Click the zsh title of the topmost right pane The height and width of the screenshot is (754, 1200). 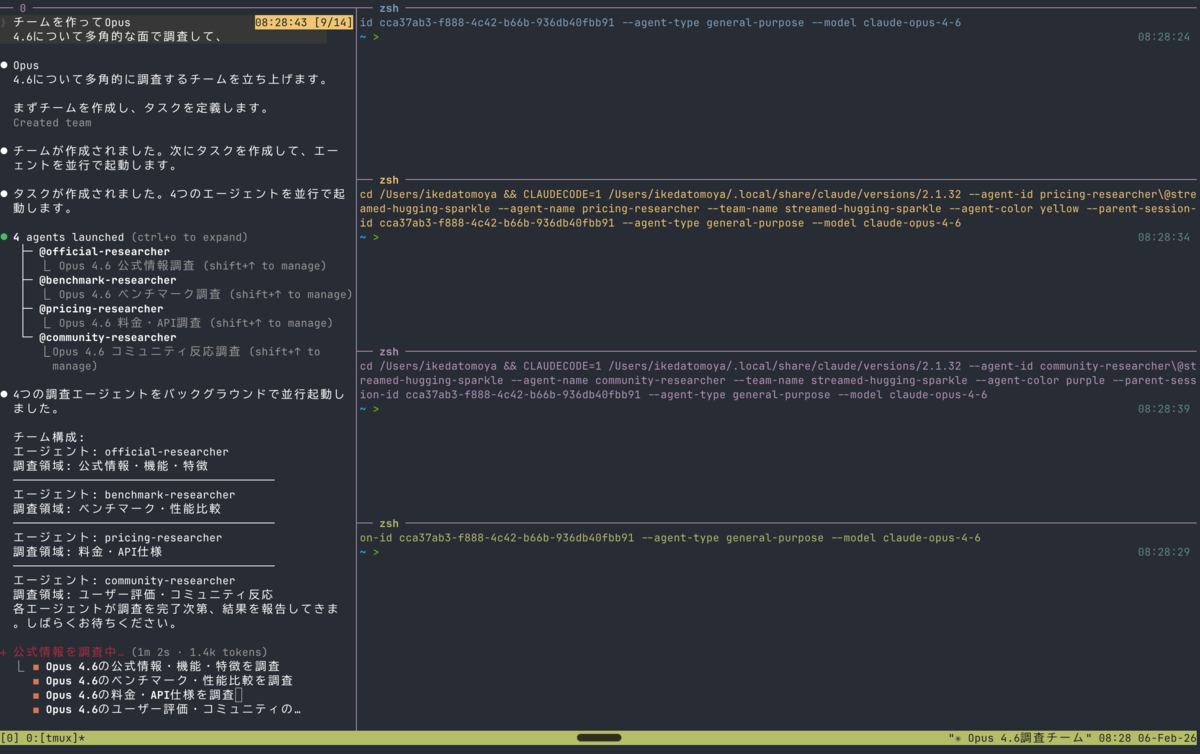click(x=389, y=8)
